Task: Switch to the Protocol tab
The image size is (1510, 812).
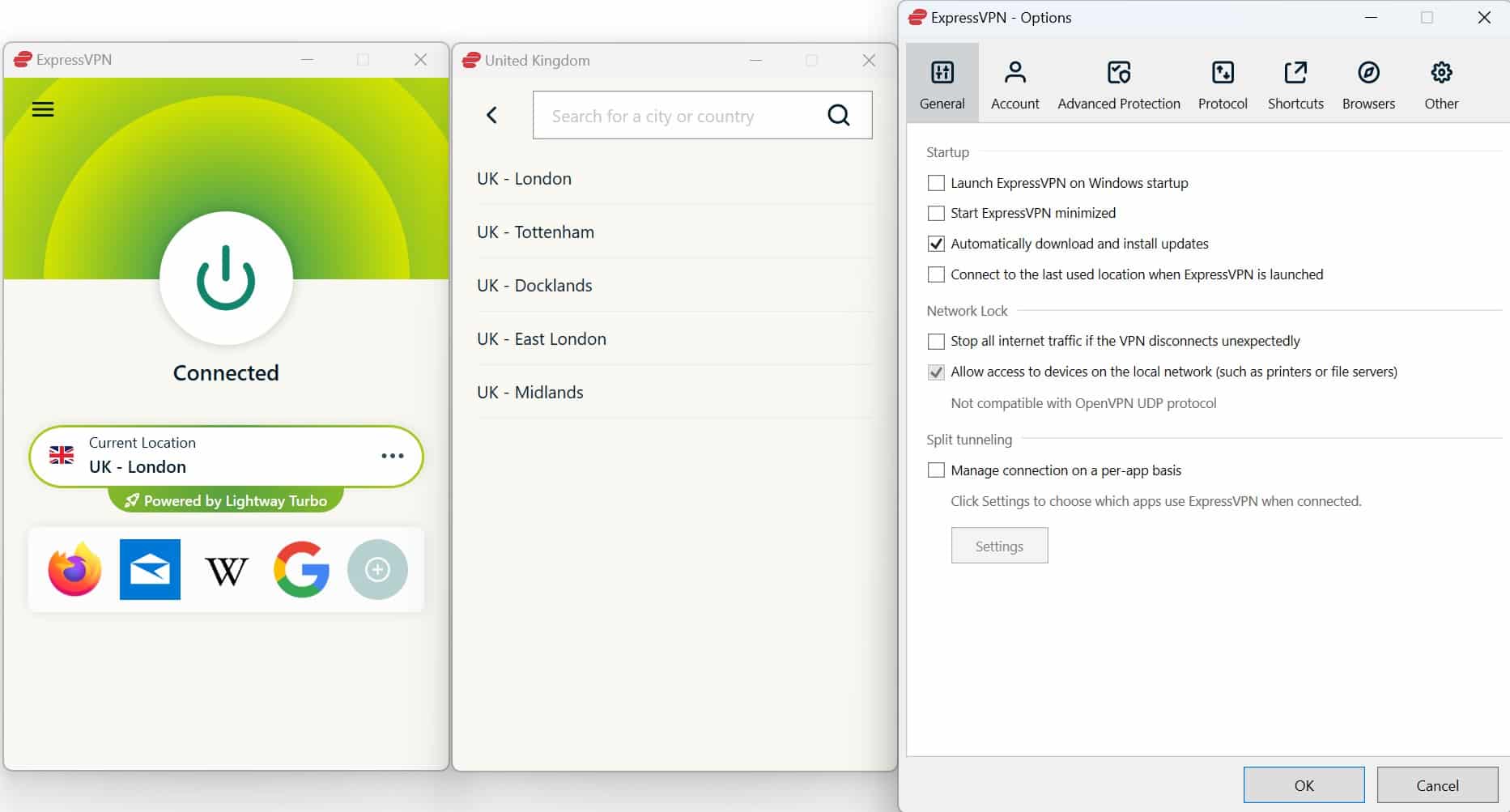Action: click(1223, 83)
